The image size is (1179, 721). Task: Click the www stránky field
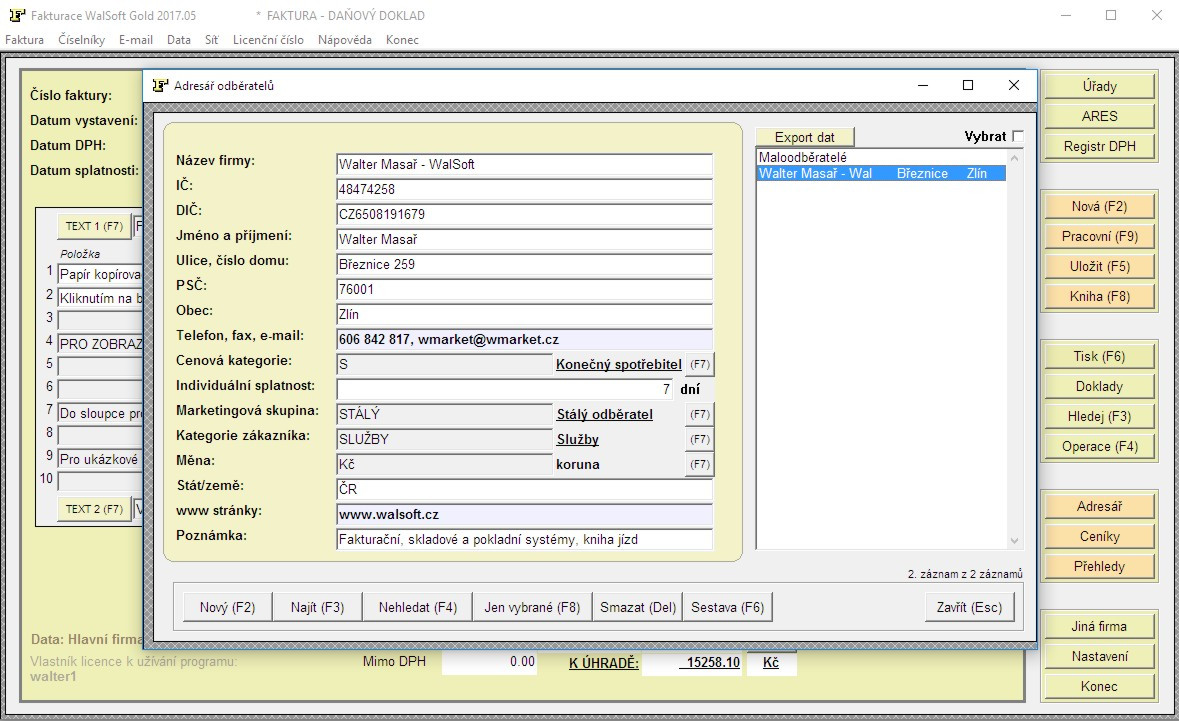pos(524,514)
